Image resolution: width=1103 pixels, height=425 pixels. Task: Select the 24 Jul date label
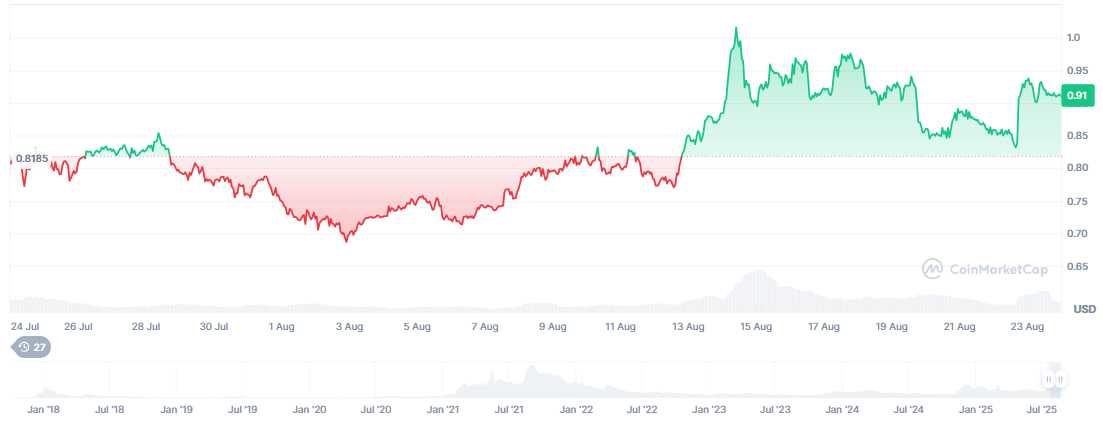[x=24, y=326]
